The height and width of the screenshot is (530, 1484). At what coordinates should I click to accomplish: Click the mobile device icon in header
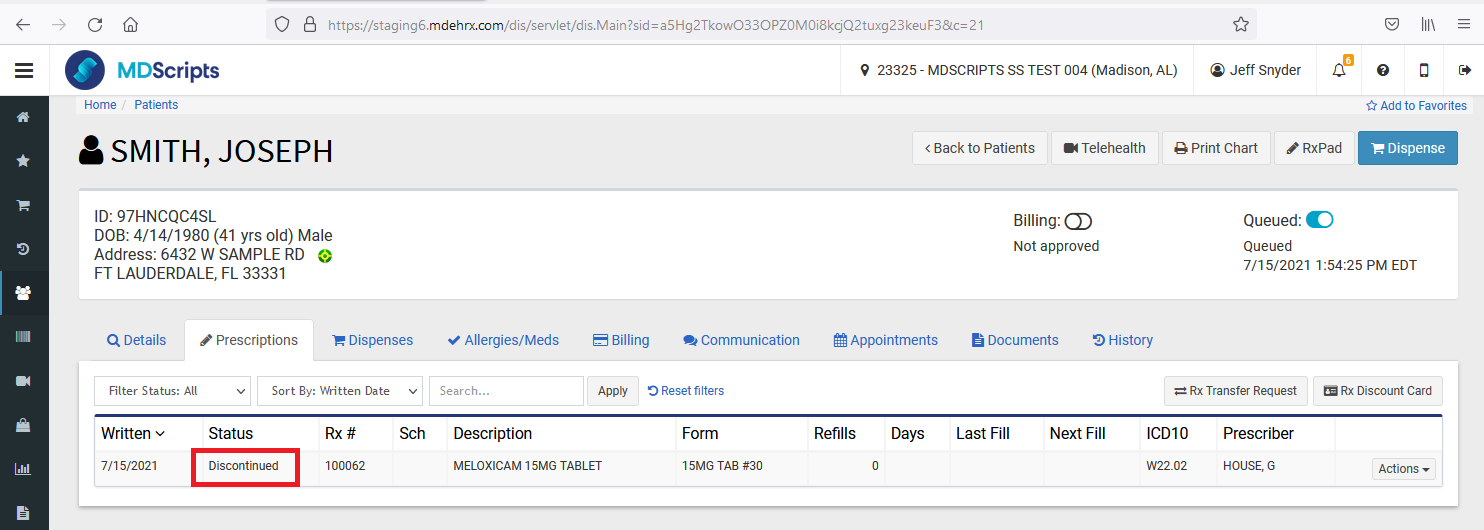click(1424, 70)
